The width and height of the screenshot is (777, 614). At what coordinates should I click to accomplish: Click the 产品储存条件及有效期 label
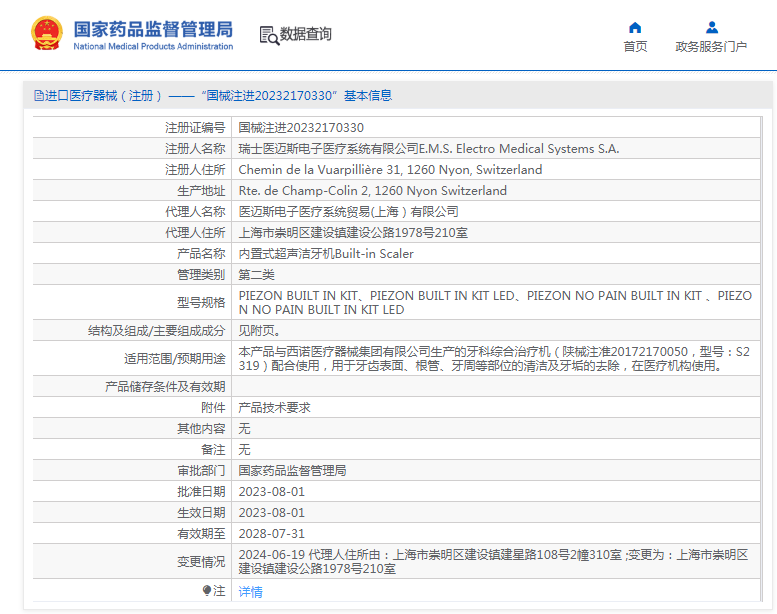point(165,387)
